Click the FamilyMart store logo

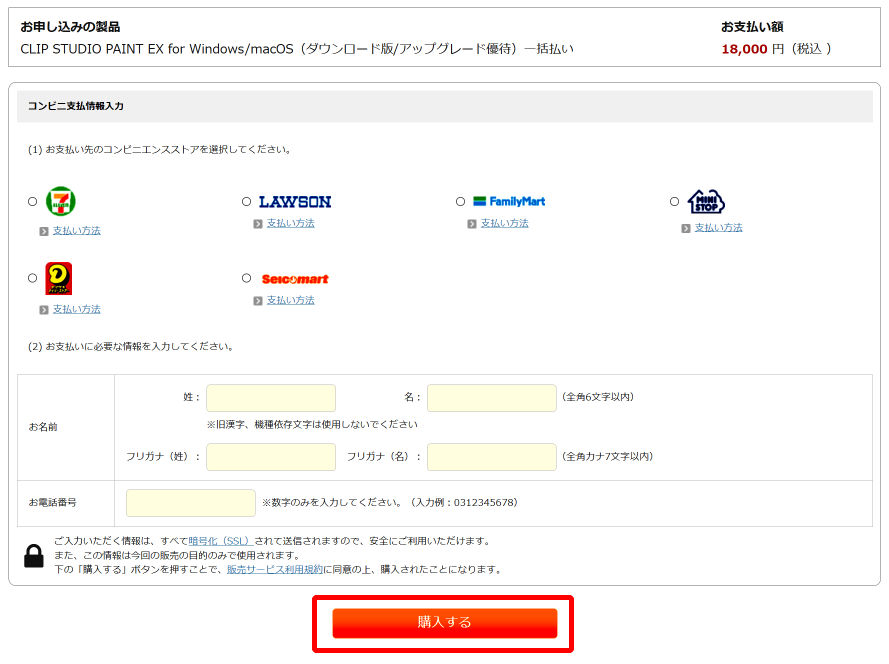pos(509,201)
